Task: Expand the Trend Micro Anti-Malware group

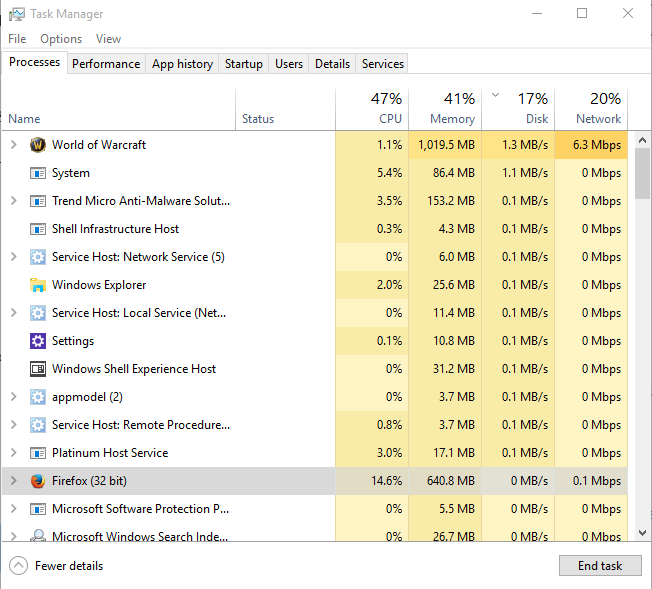Action: (14, 201)
